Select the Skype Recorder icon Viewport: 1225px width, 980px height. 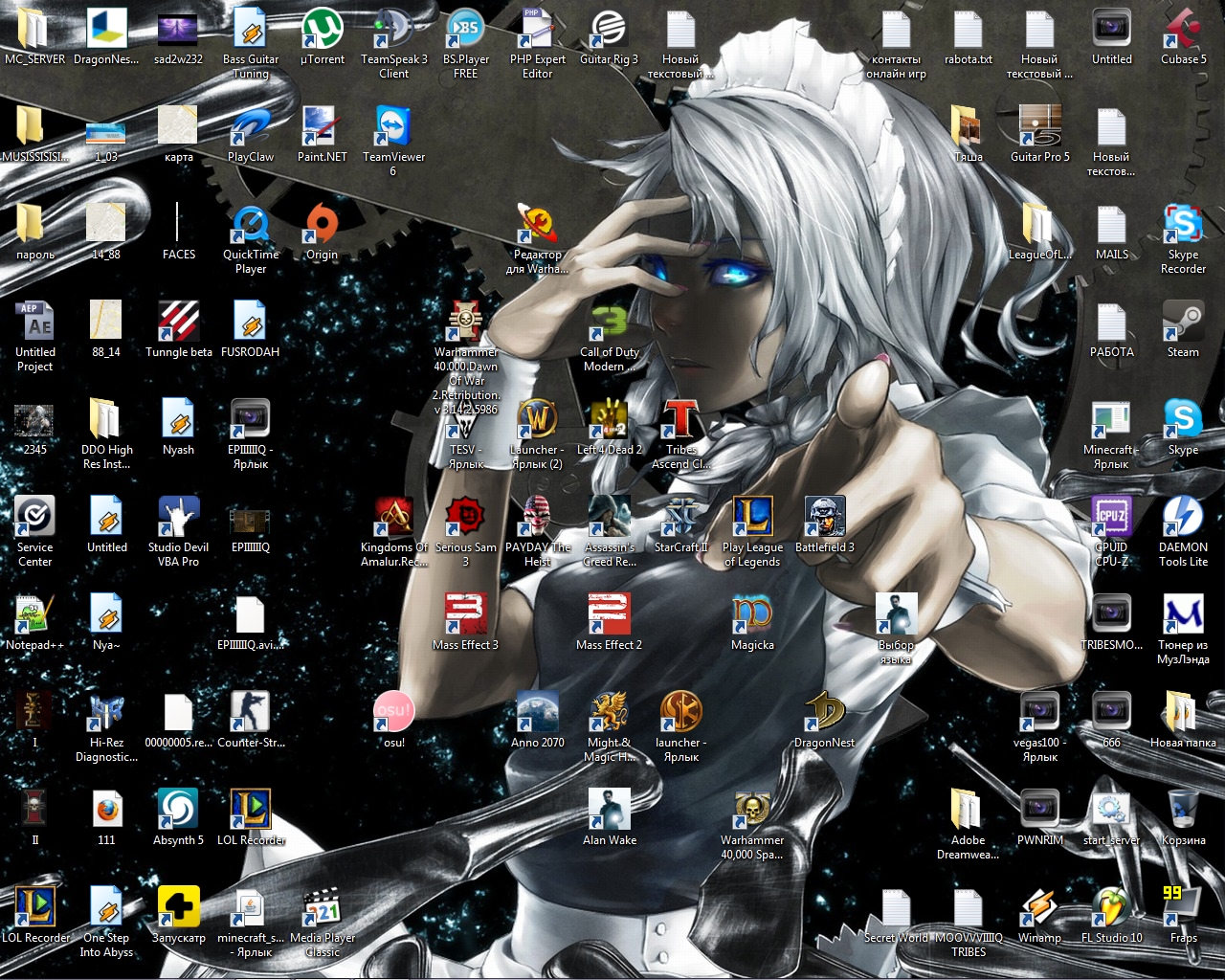pos(1184,224)
